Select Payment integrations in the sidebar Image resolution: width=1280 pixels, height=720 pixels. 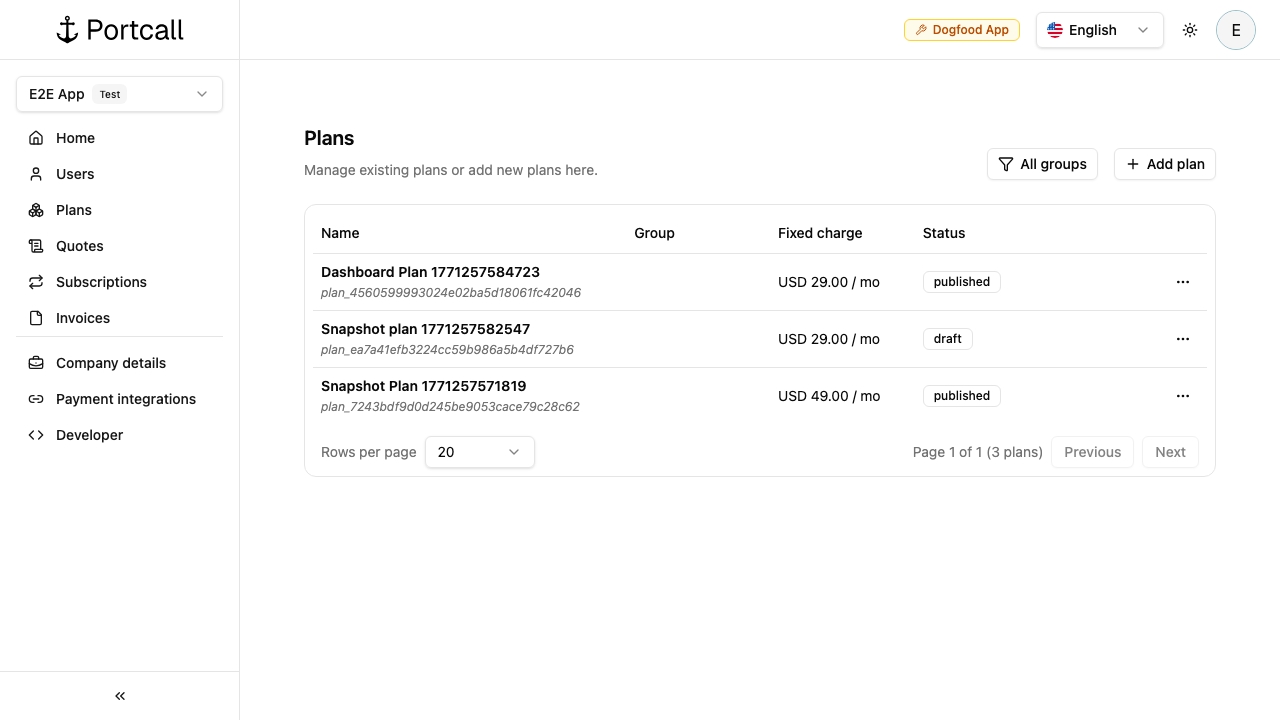[125, 399]
